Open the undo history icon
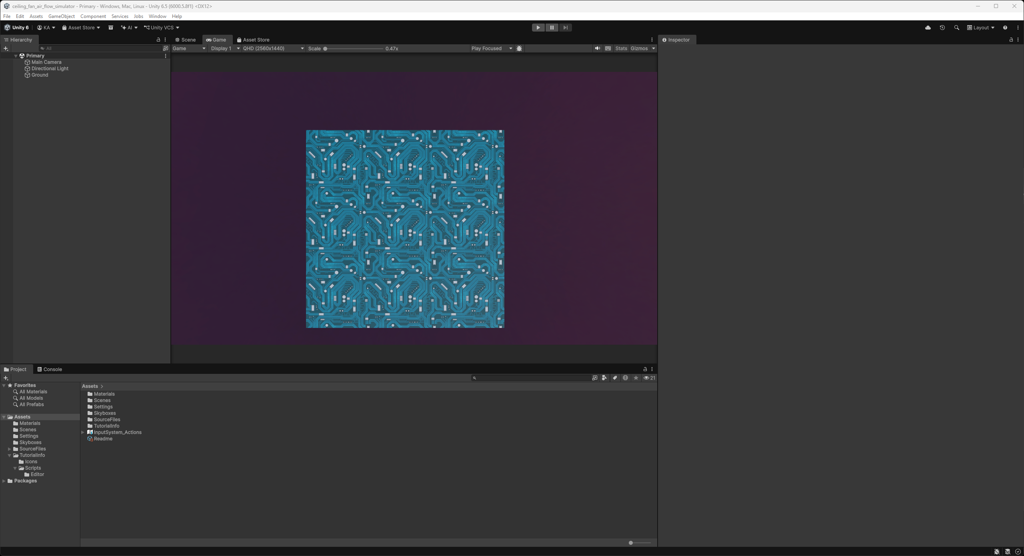Screen dimensions: 1024x556 [x=942, y=27]
